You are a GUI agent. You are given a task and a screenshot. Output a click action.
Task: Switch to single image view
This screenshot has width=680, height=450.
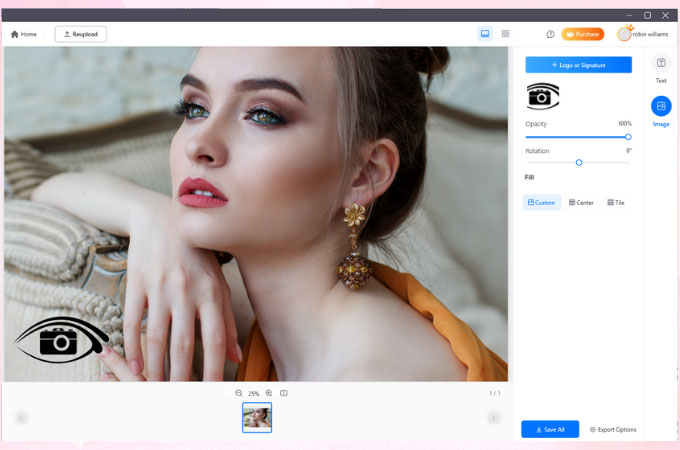coord(485,34)
